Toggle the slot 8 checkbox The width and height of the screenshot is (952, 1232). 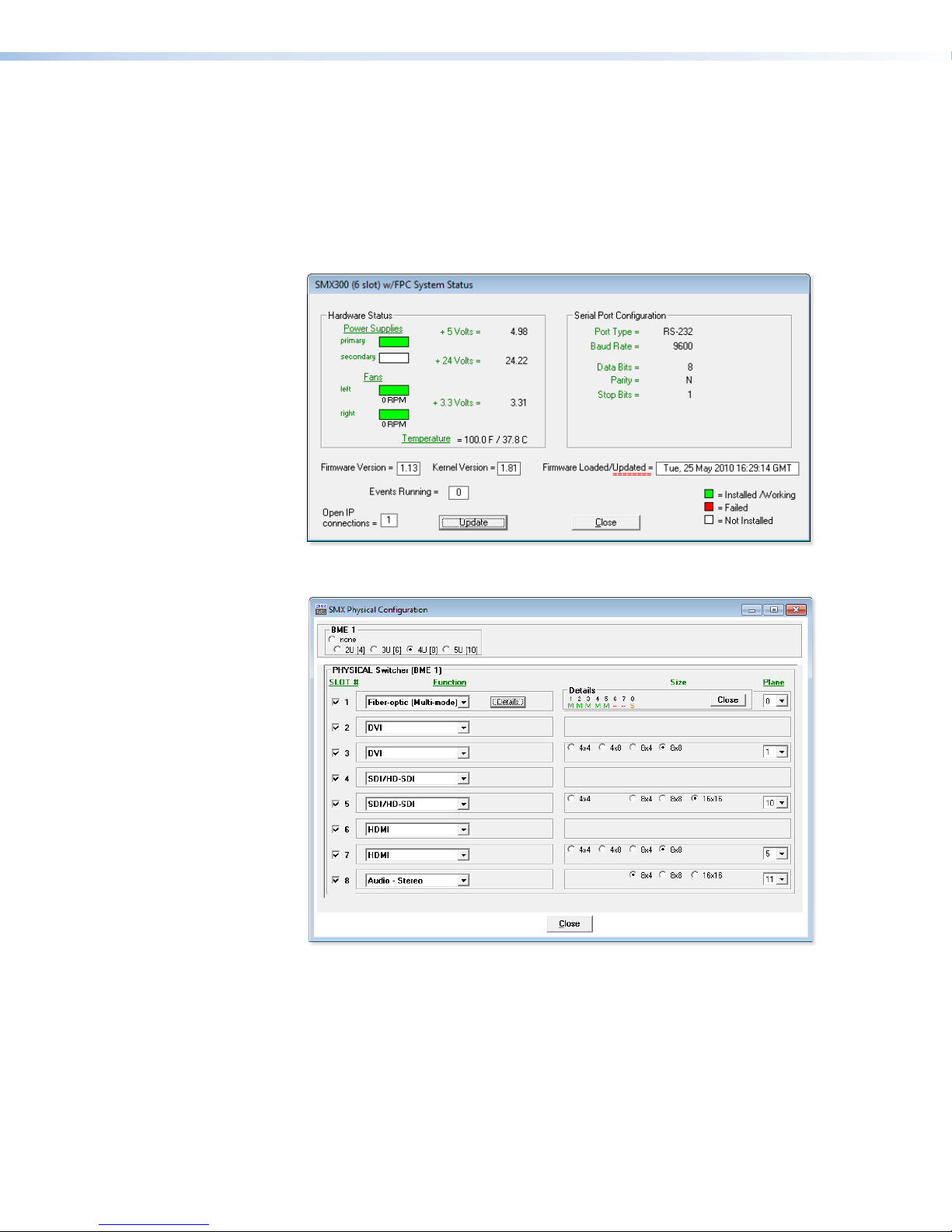click(x=336, y=880)
